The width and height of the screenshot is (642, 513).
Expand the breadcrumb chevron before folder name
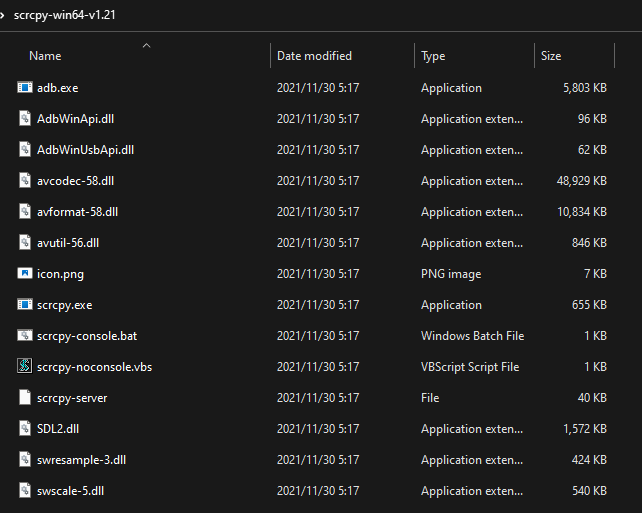pyautogui.click(x=4, y=14)
